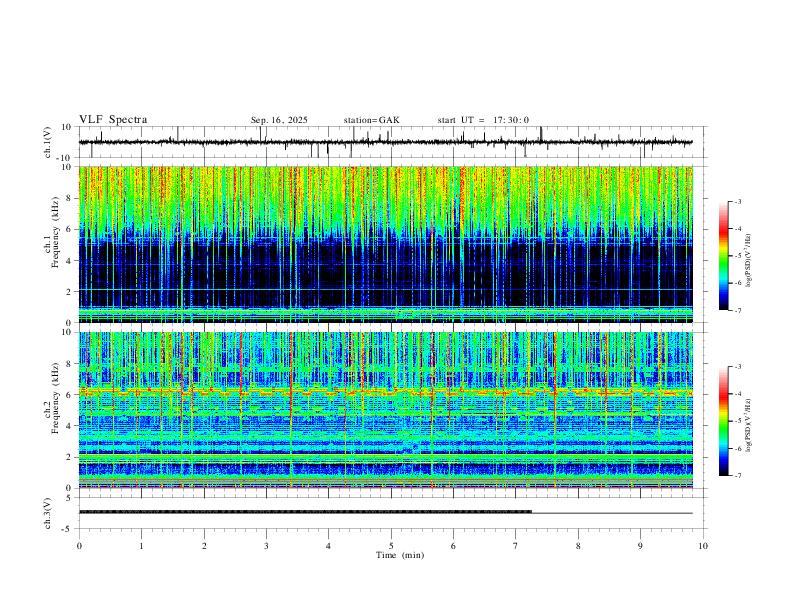Click the "station=GAK" header label
This screenshot has height=612, width=792.
pos(371,120)
